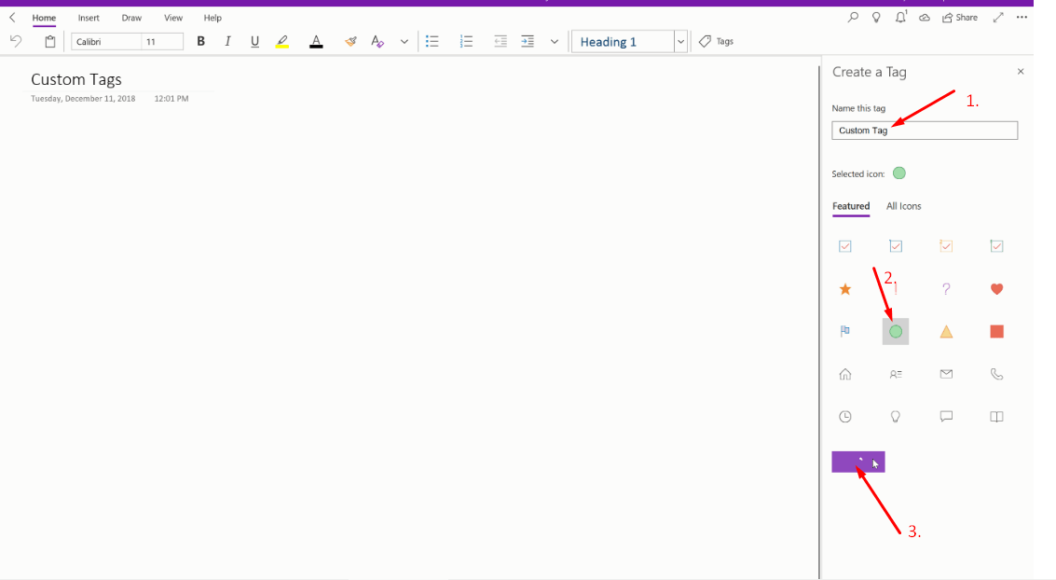Image resolution: width=1056 pixels, height=580 pixels.
Task: Switch to the All Icons tab
Action: tap(903, 206)
